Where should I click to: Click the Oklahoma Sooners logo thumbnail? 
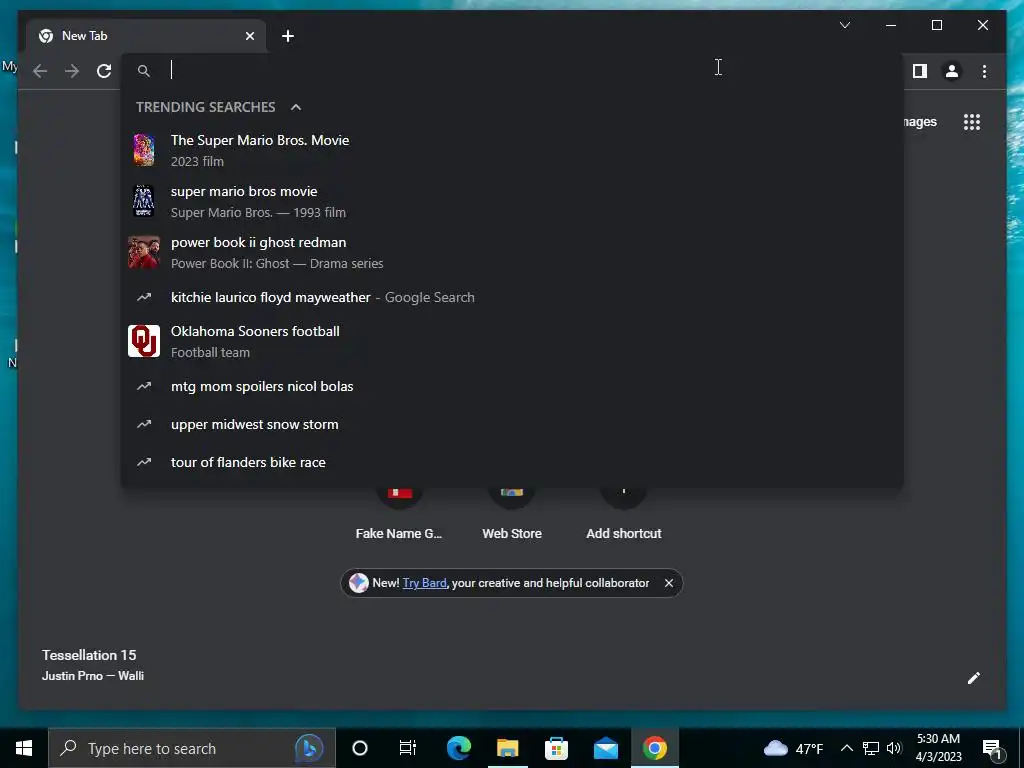[x=144, y=341]
